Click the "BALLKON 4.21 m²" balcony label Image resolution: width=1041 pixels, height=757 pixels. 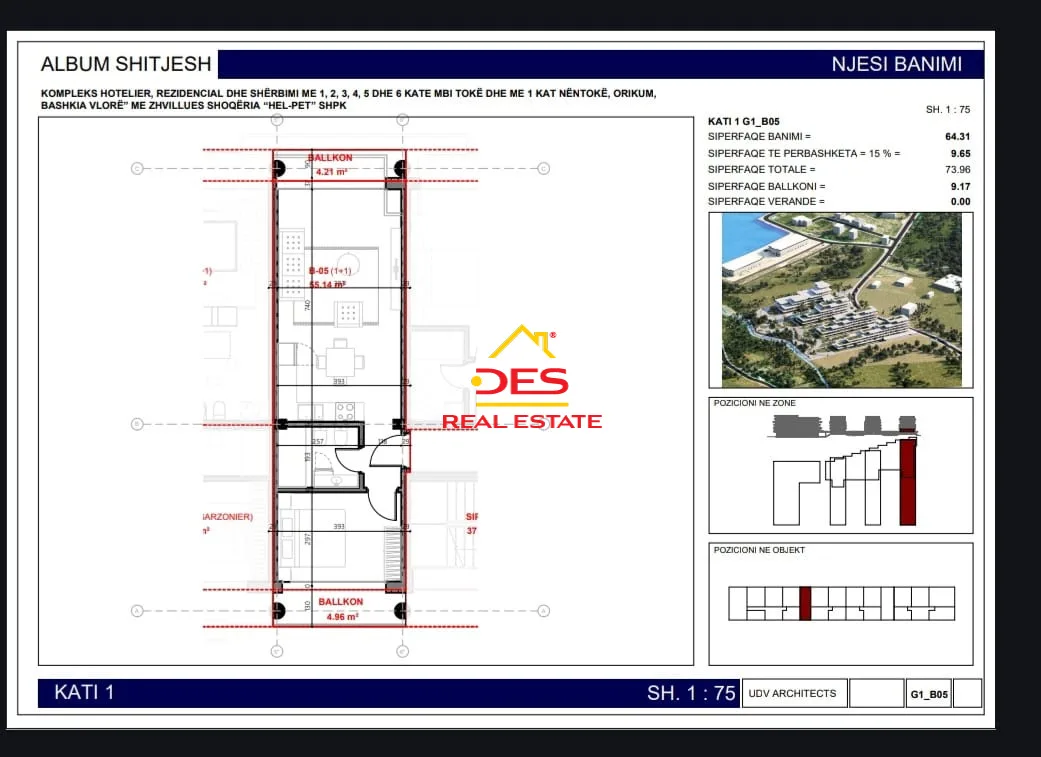[x=330, y=165]
